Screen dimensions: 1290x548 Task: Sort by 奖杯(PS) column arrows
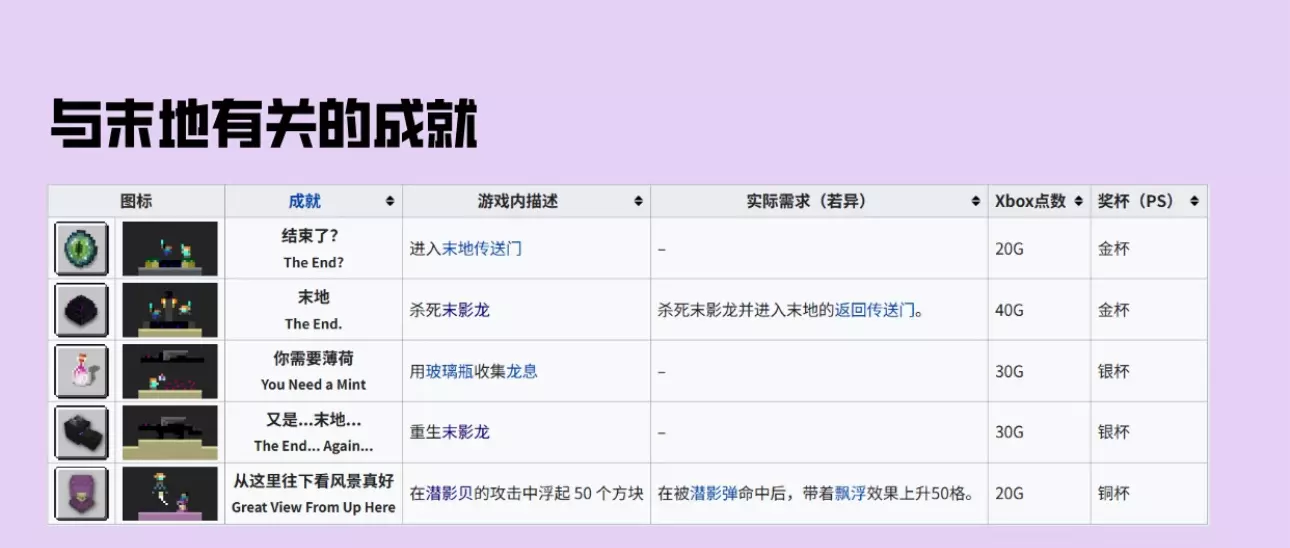point(1194,201)
